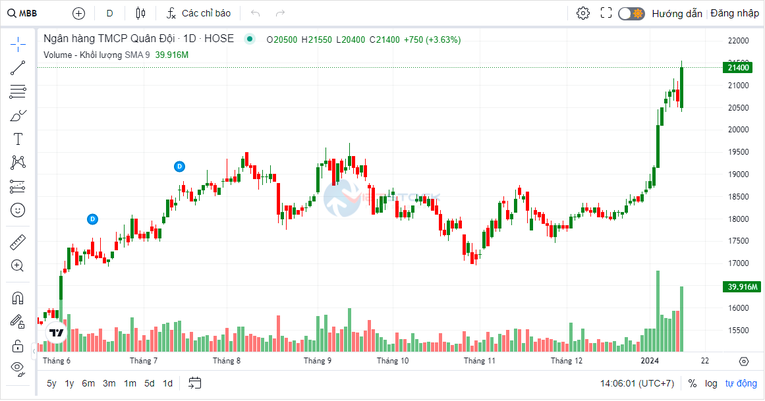Select the brush drawing tool
The height and width of the screenshot is (401, 765).
tap(18, 116)
